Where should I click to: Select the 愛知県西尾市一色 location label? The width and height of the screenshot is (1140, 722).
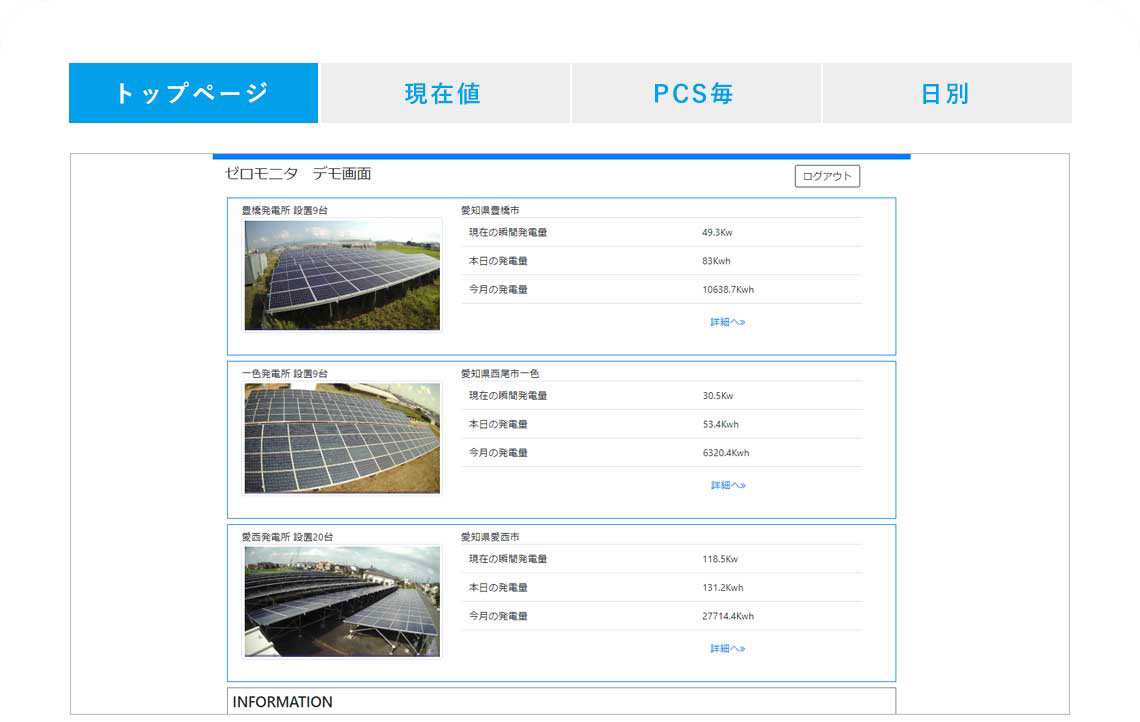[500, 373]
